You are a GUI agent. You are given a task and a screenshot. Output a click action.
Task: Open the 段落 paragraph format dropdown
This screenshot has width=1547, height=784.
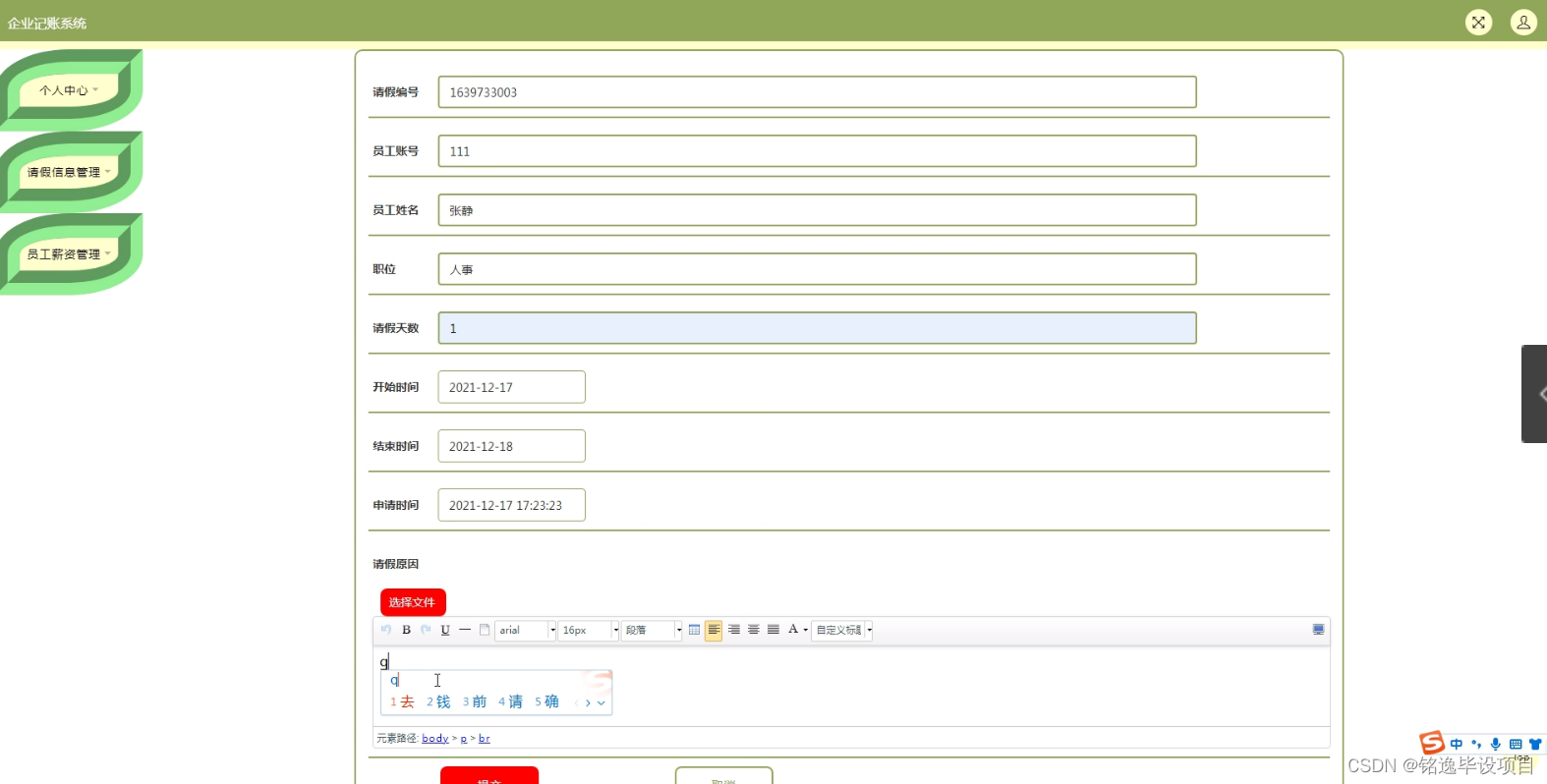(652, 630)
